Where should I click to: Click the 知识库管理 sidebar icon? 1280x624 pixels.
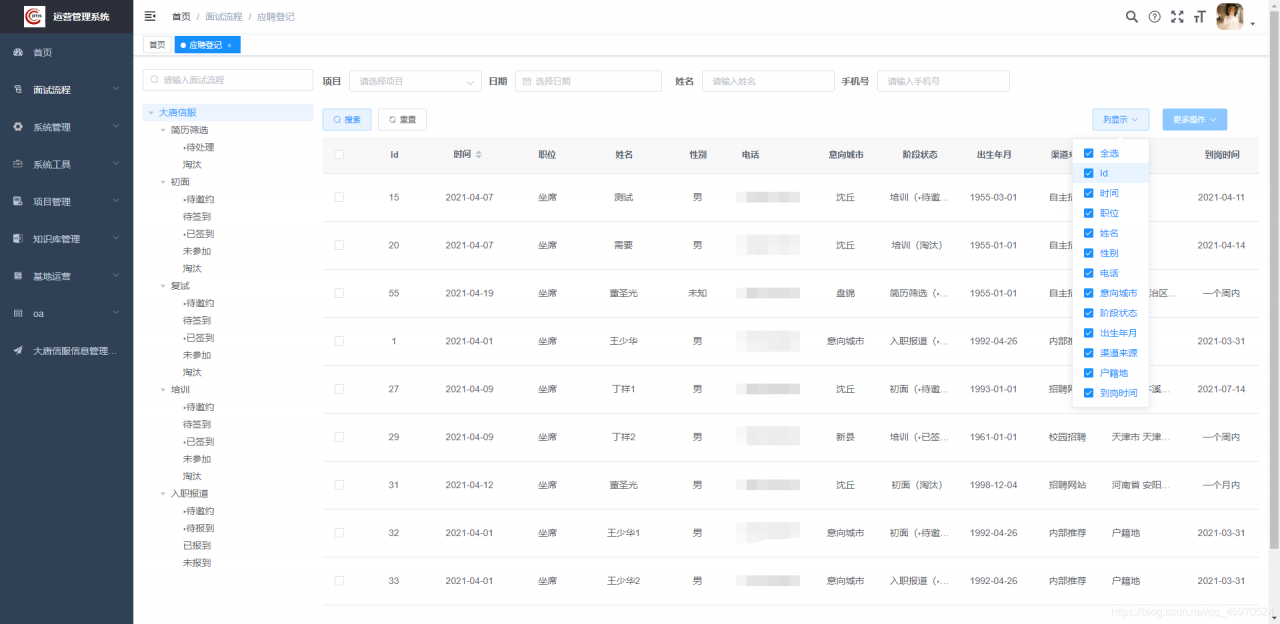18,239
